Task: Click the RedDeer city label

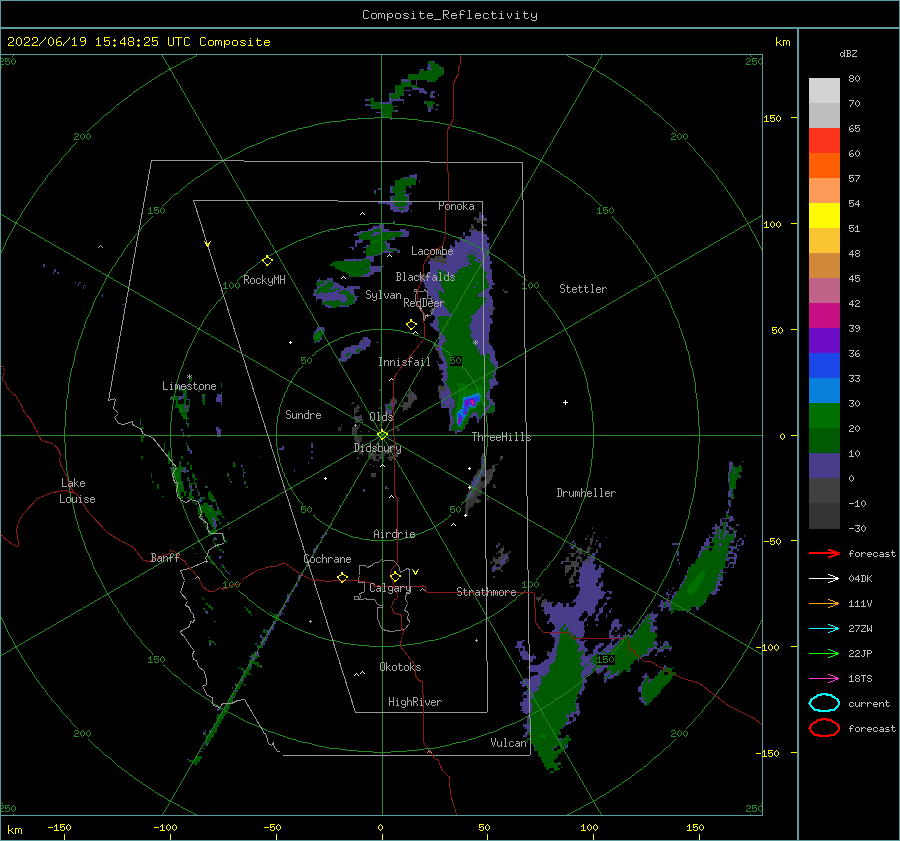Action: [424, 303]
